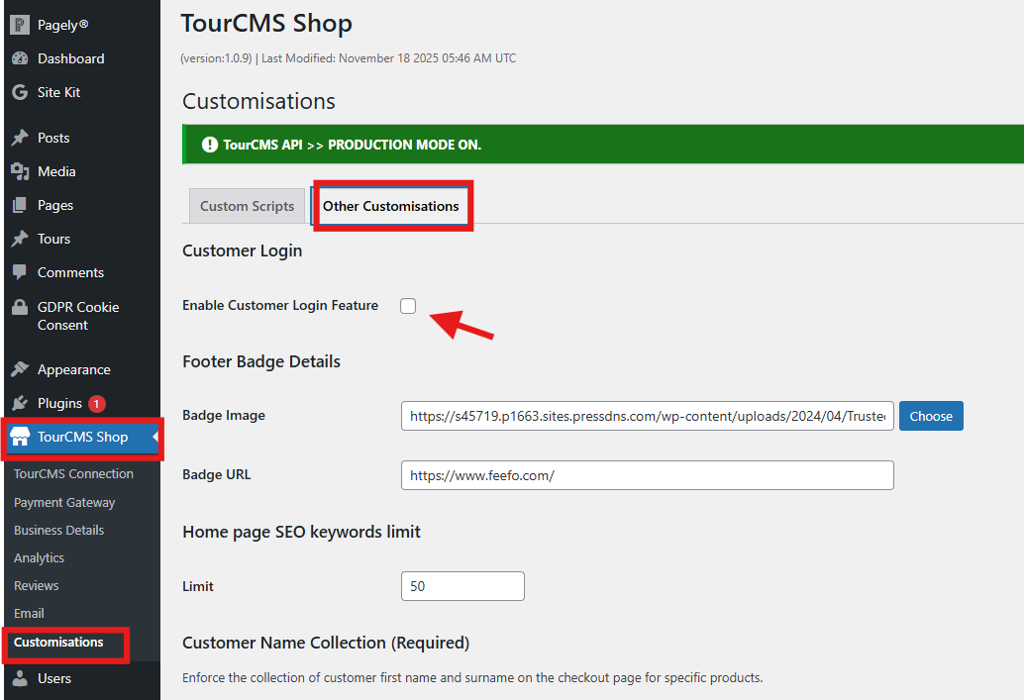
Task: Select the Other Customisations tab
Action: pyautogui.click(x=391, y=206)
